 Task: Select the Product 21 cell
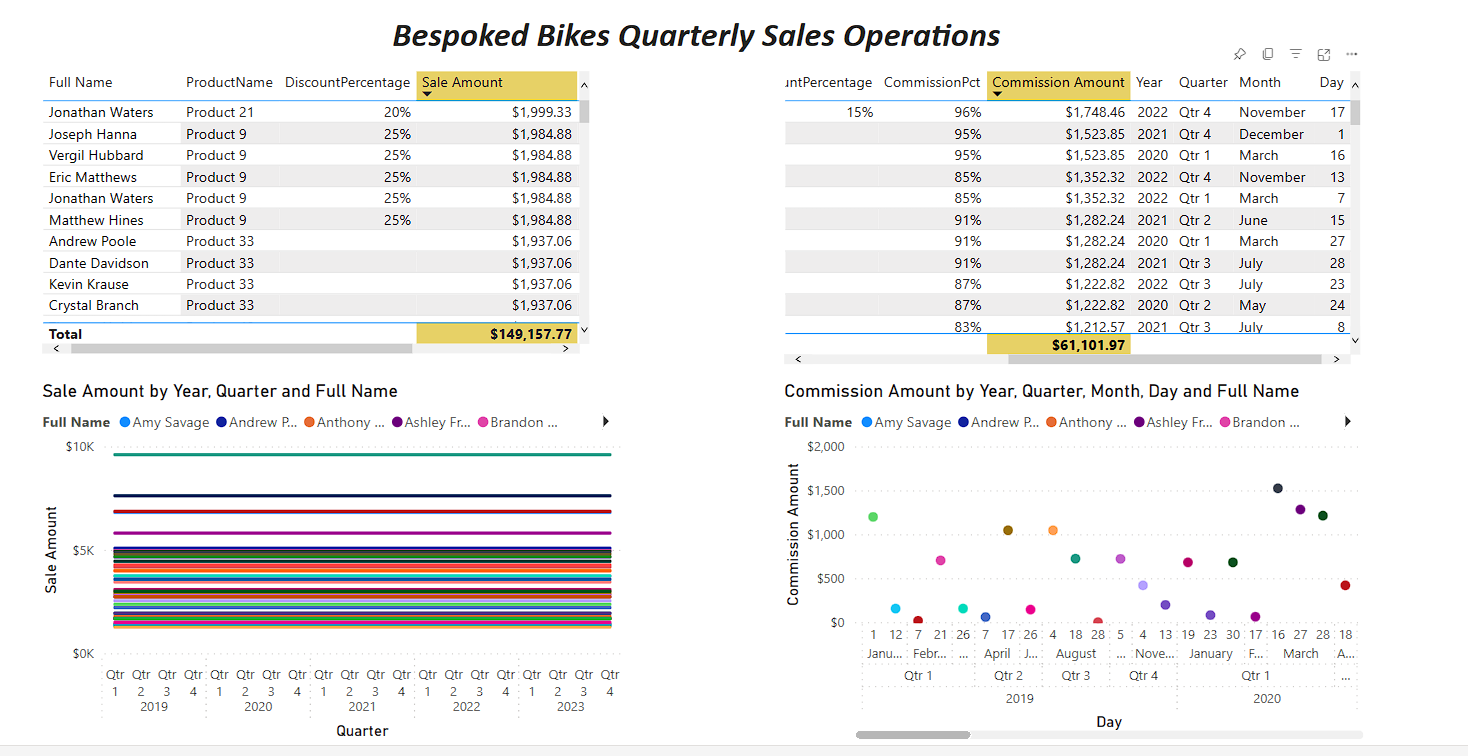coord(220,112)
